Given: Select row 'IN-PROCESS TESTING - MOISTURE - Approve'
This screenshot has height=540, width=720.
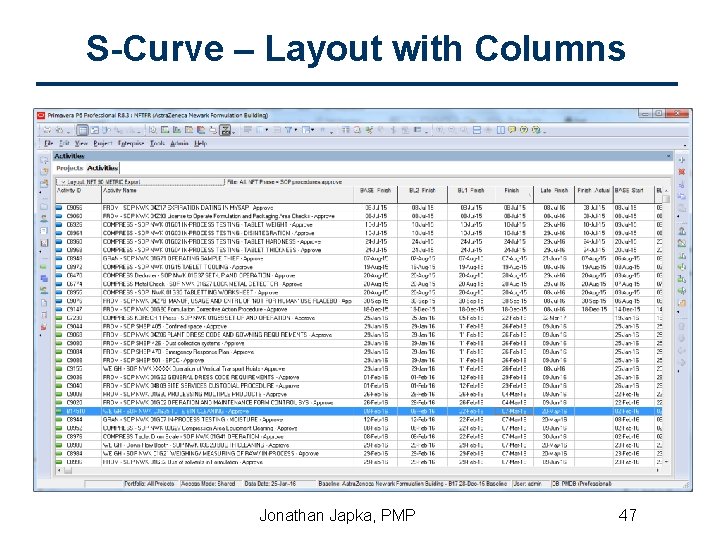Looking at the screenshot, I should tap(359, 420).
